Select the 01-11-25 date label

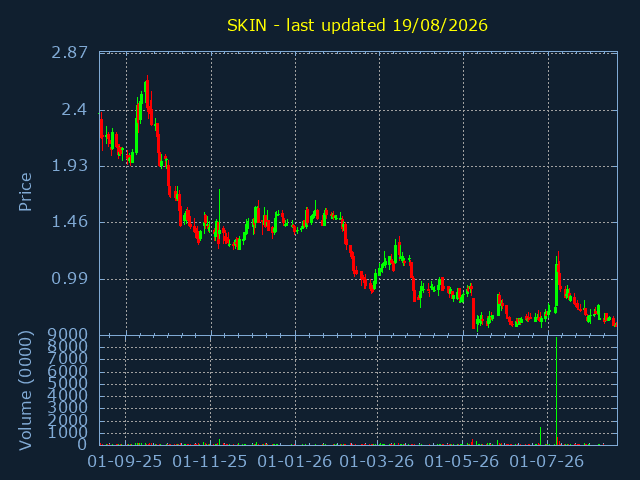coord(210,462)
